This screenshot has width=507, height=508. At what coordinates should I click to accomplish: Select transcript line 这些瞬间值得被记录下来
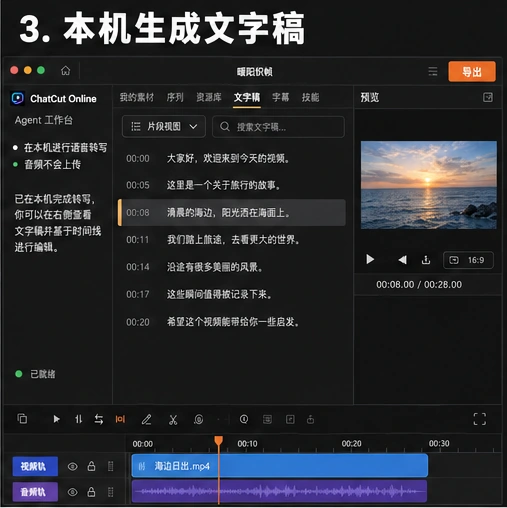click(x=219, y=294)
